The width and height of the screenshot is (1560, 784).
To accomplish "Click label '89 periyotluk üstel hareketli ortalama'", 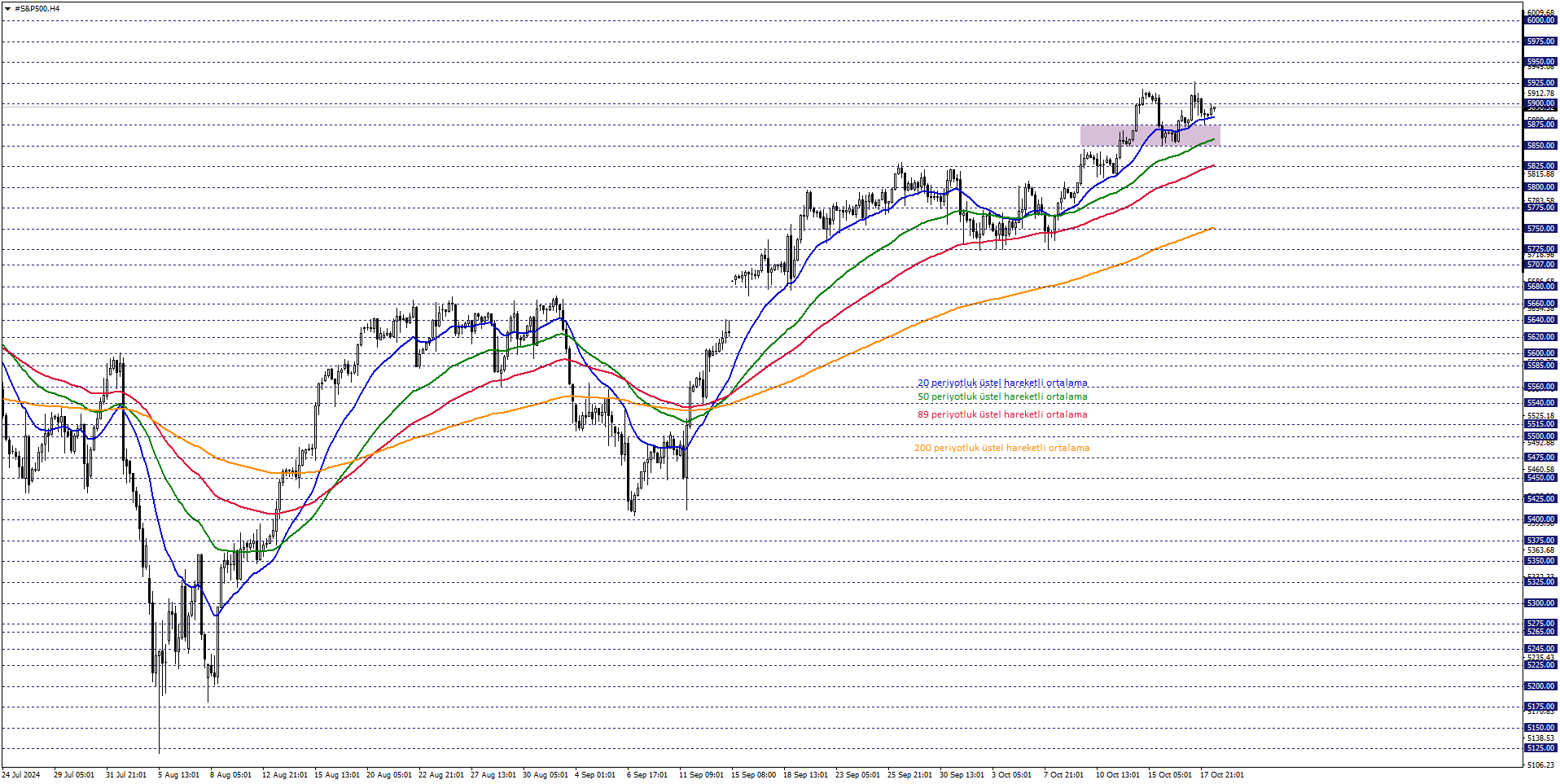I will (1002, 414).
